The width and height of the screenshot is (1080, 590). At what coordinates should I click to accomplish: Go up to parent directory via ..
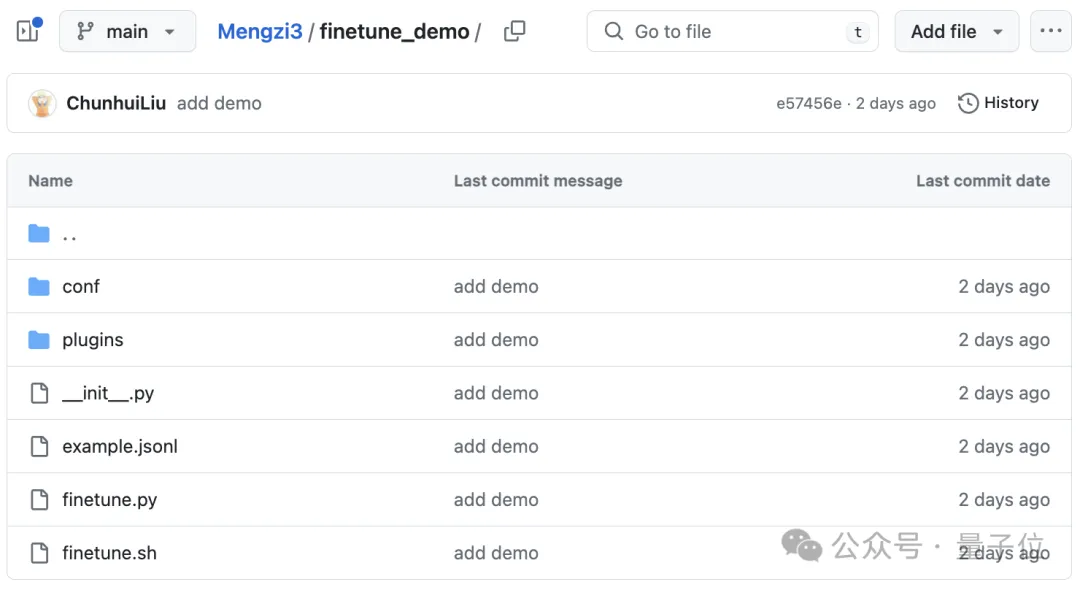[x=70, y=234]
